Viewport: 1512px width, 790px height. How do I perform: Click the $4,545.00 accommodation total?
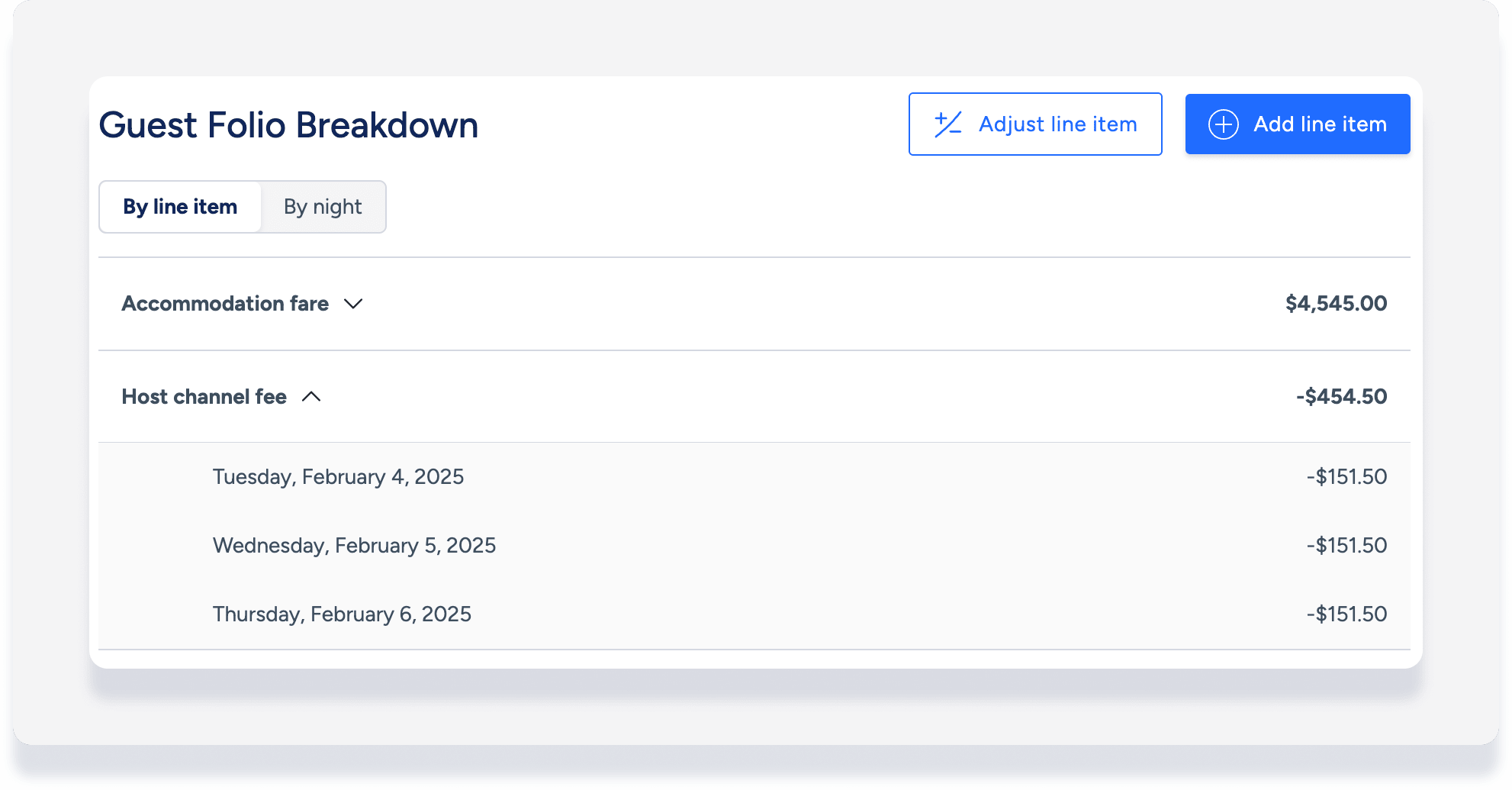click(x=1337, y=304)
